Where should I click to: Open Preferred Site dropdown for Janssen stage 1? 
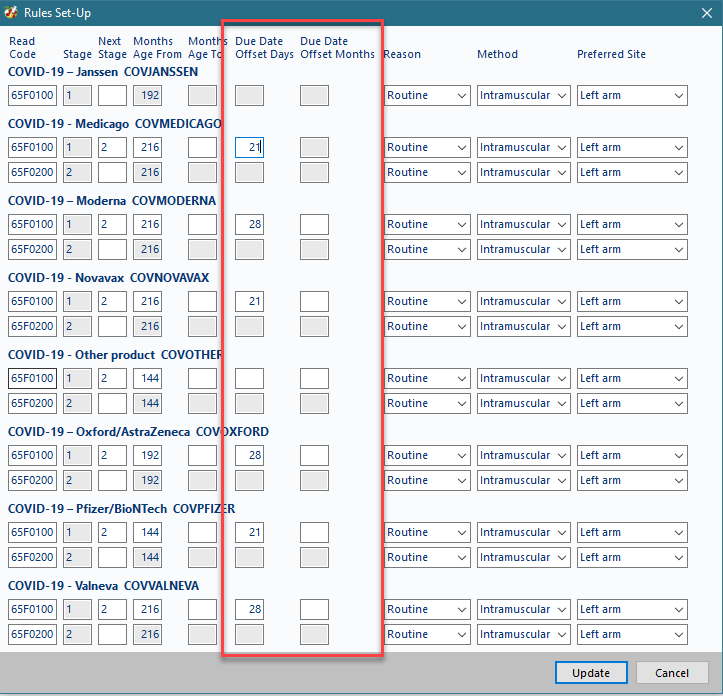click(x=632, y=95)
